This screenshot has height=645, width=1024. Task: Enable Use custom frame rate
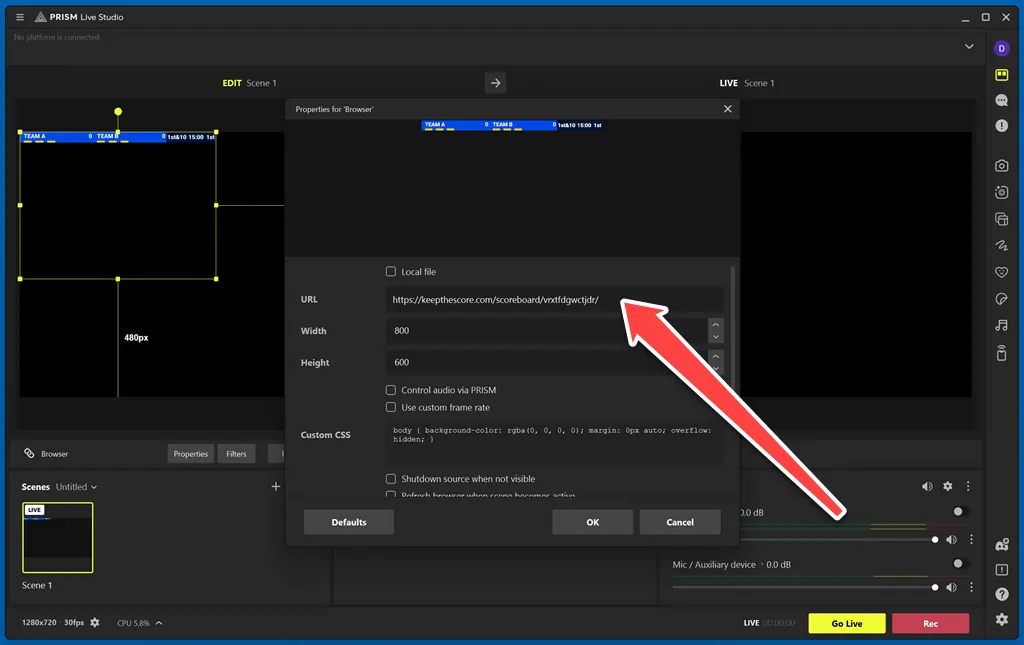pyautogui.click(x=390, y=407)
